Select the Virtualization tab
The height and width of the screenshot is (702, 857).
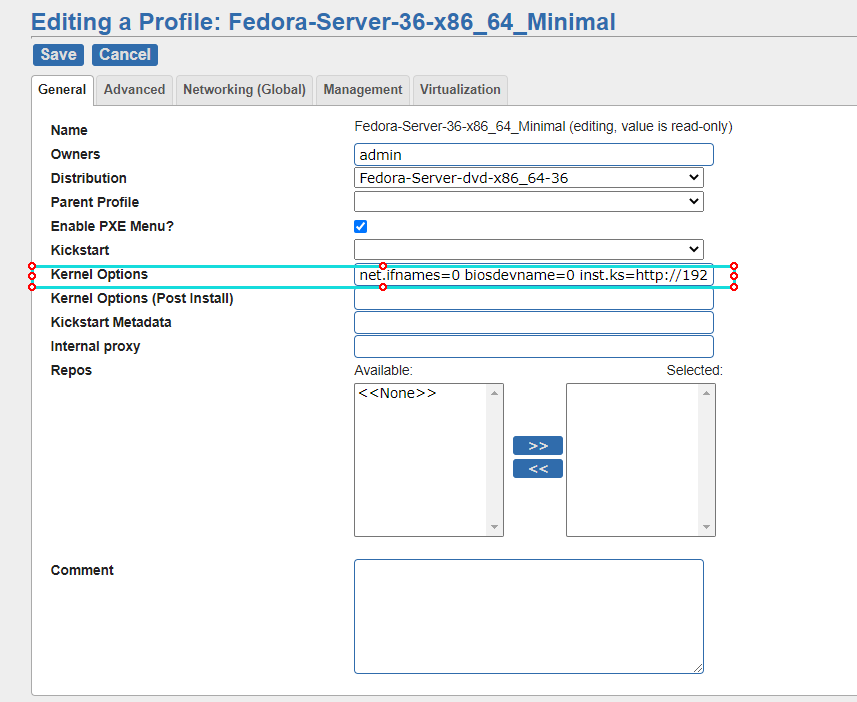pyautogui.click(x=460, y=90)
